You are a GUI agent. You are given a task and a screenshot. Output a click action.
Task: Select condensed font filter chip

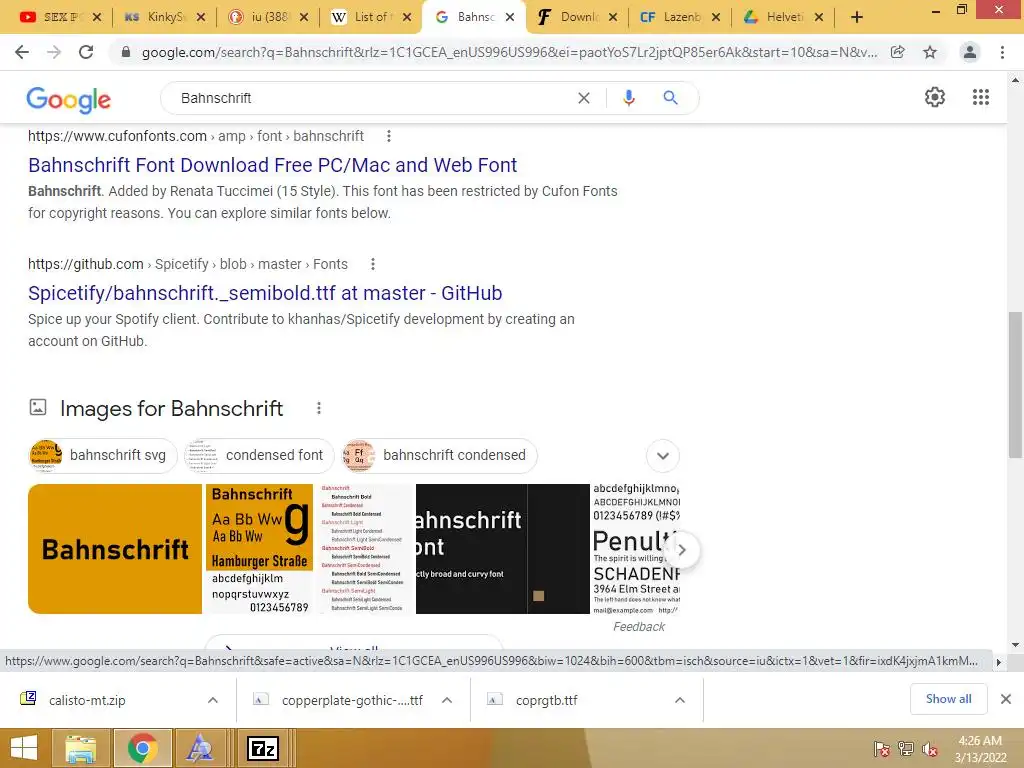click(x=259, y=456)
